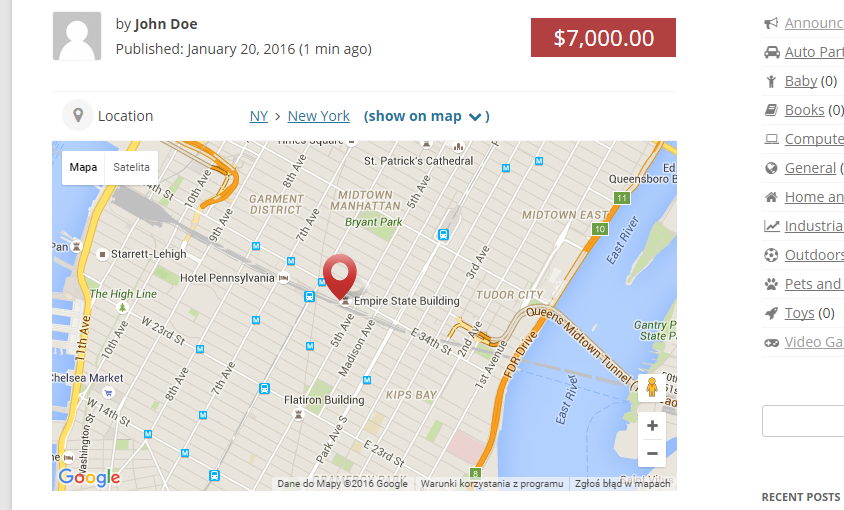
Task: Open the Toys category link
Action: tap(799, 313)
